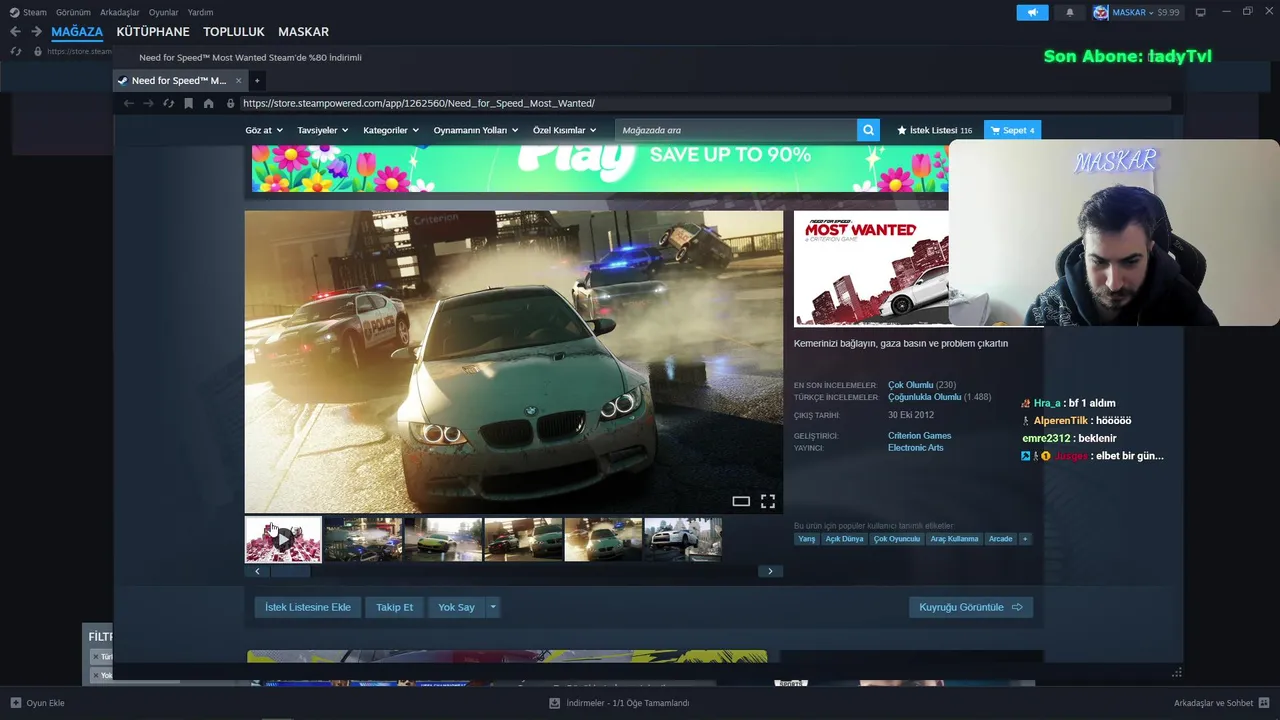
Task: Open the Electronic Arts publisher link
Action: (915, 448)
